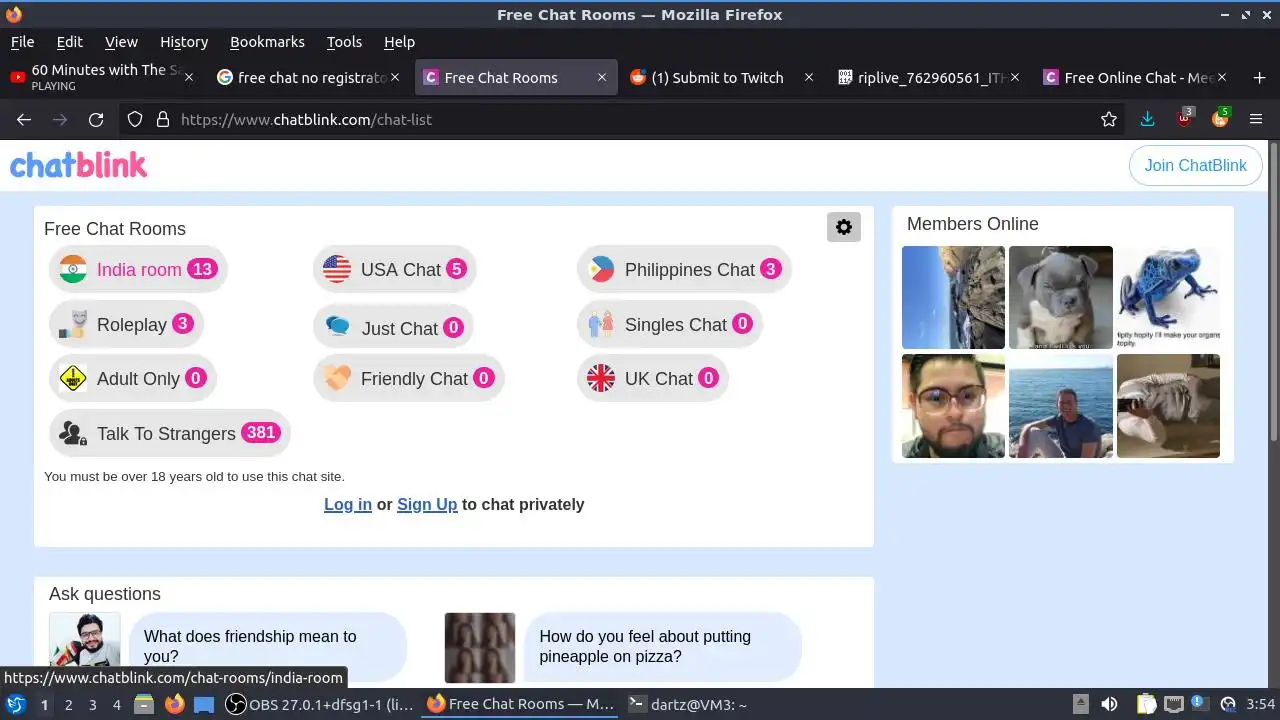Image resolution: width=1280 pixels, height=720 pixels.
Task: Click the pineapple on pizza question
Action: pos(662,647)
